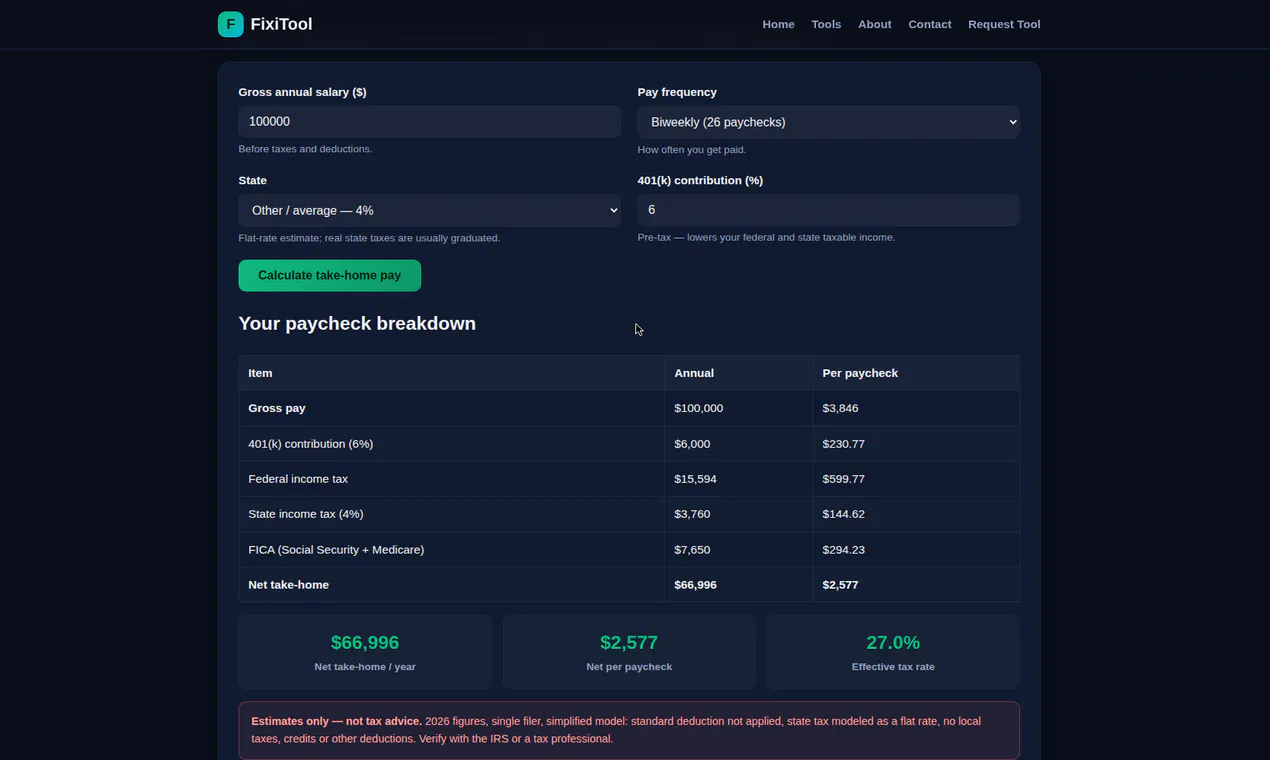Click the 'Net take-home / year' summary card
This screenshot has width=1270, height=760.
[x=365, y=652]
